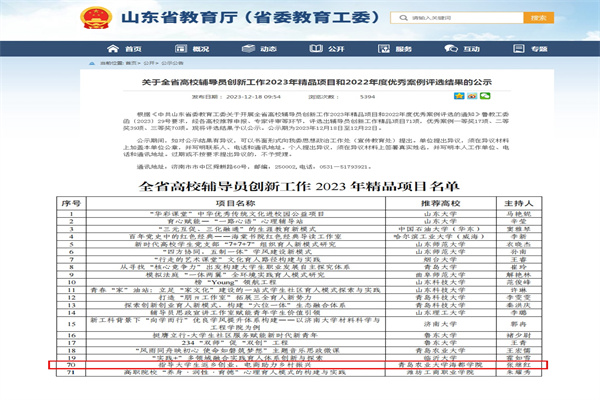Click row 6 project 四方协同 学风建设新模式
This screenshot has height=400, width=600.
237,252
